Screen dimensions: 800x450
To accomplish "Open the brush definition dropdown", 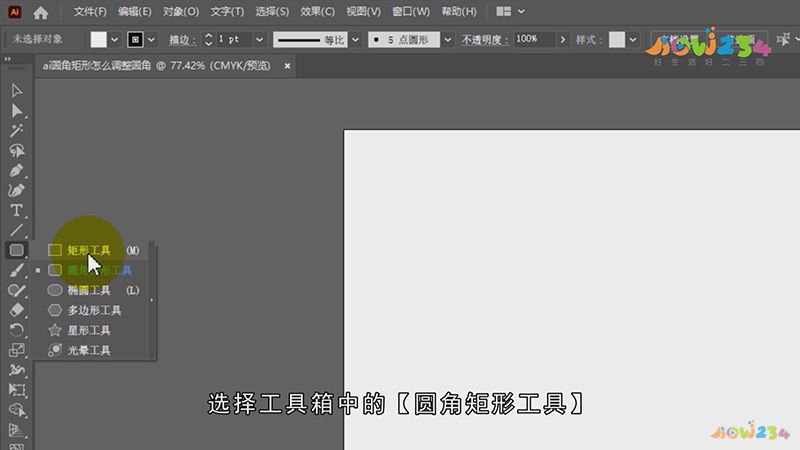I will 447,39.
